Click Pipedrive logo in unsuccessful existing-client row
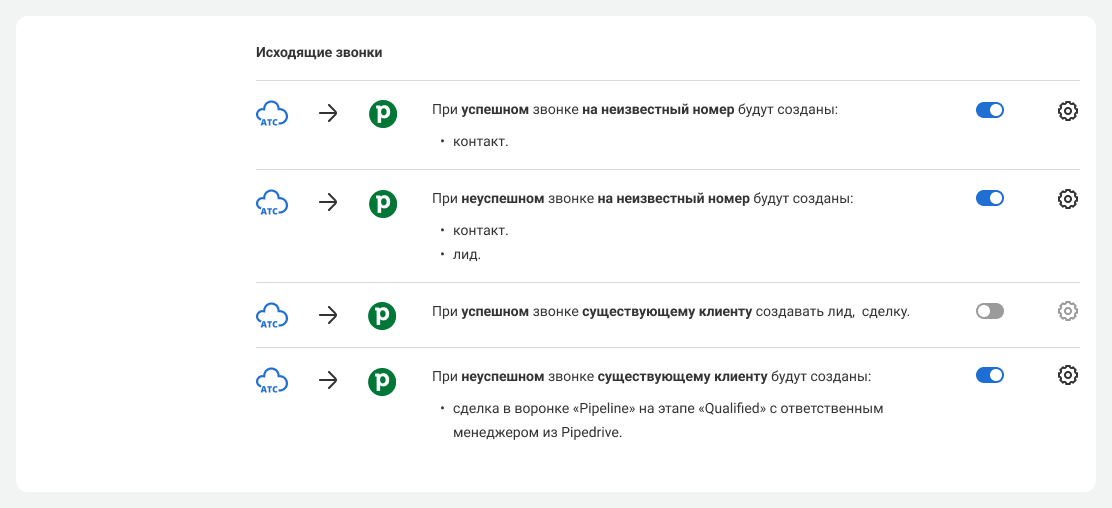The image size is (1112, 508). [x=382, y=381]
